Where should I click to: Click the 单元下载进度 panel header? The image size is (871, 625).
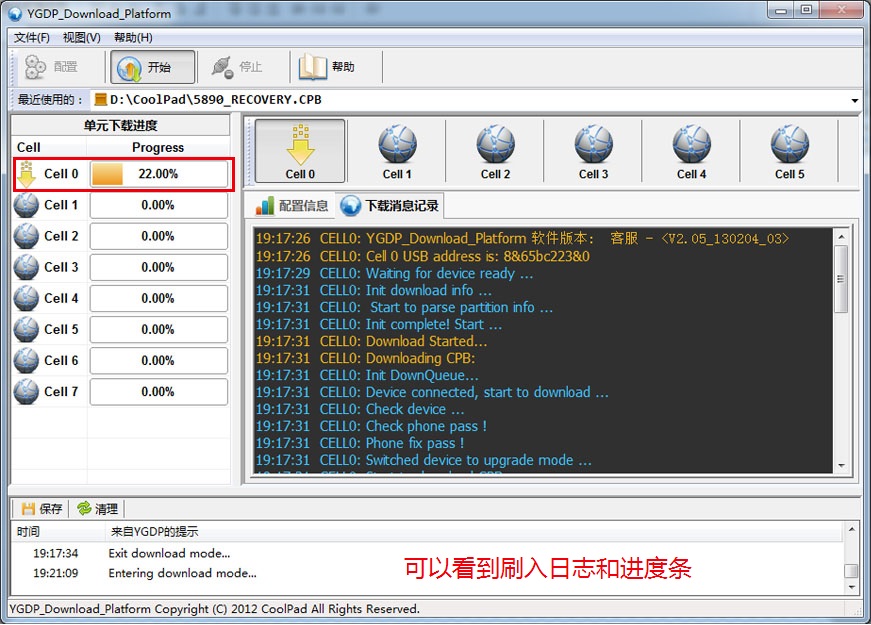click(121, 126)
